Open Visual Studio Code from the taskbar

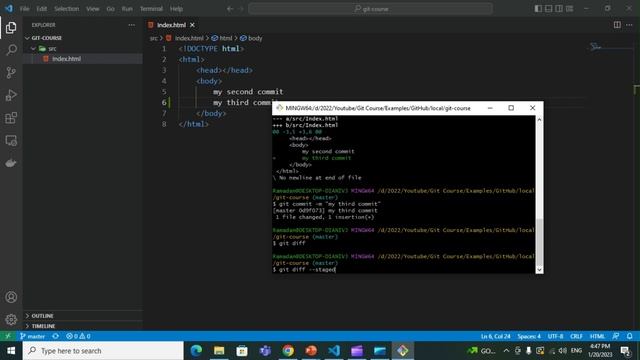tap(334, 351)
